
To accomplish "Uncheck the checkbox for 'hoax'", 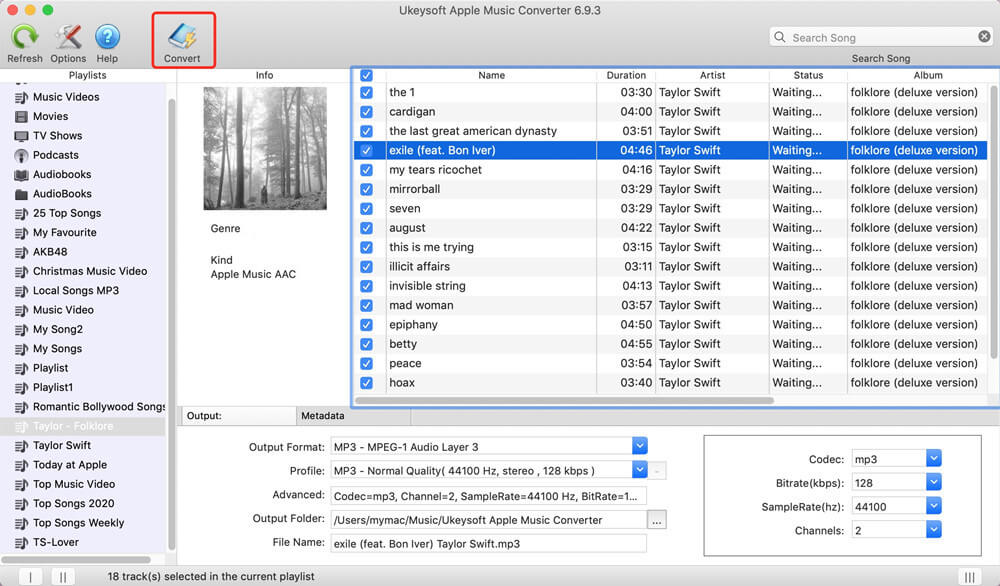I will (x=366, y=383).
